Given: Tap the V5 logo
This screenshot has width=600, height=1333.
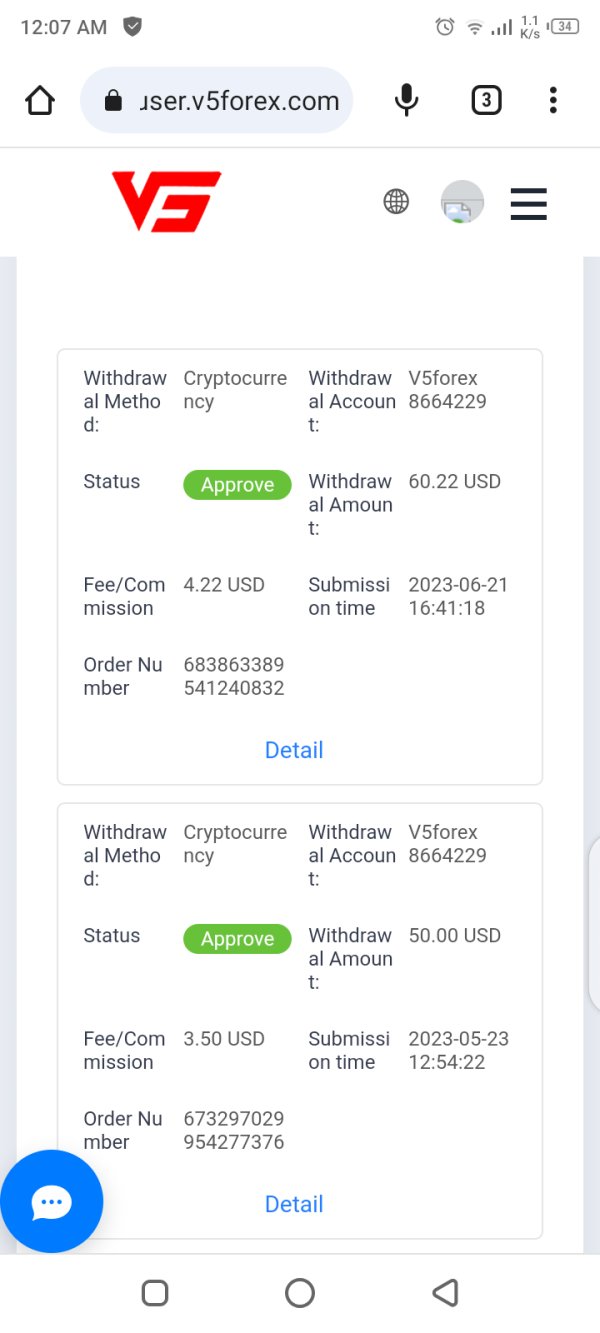Looking at the screenshot, I should 166,202.
